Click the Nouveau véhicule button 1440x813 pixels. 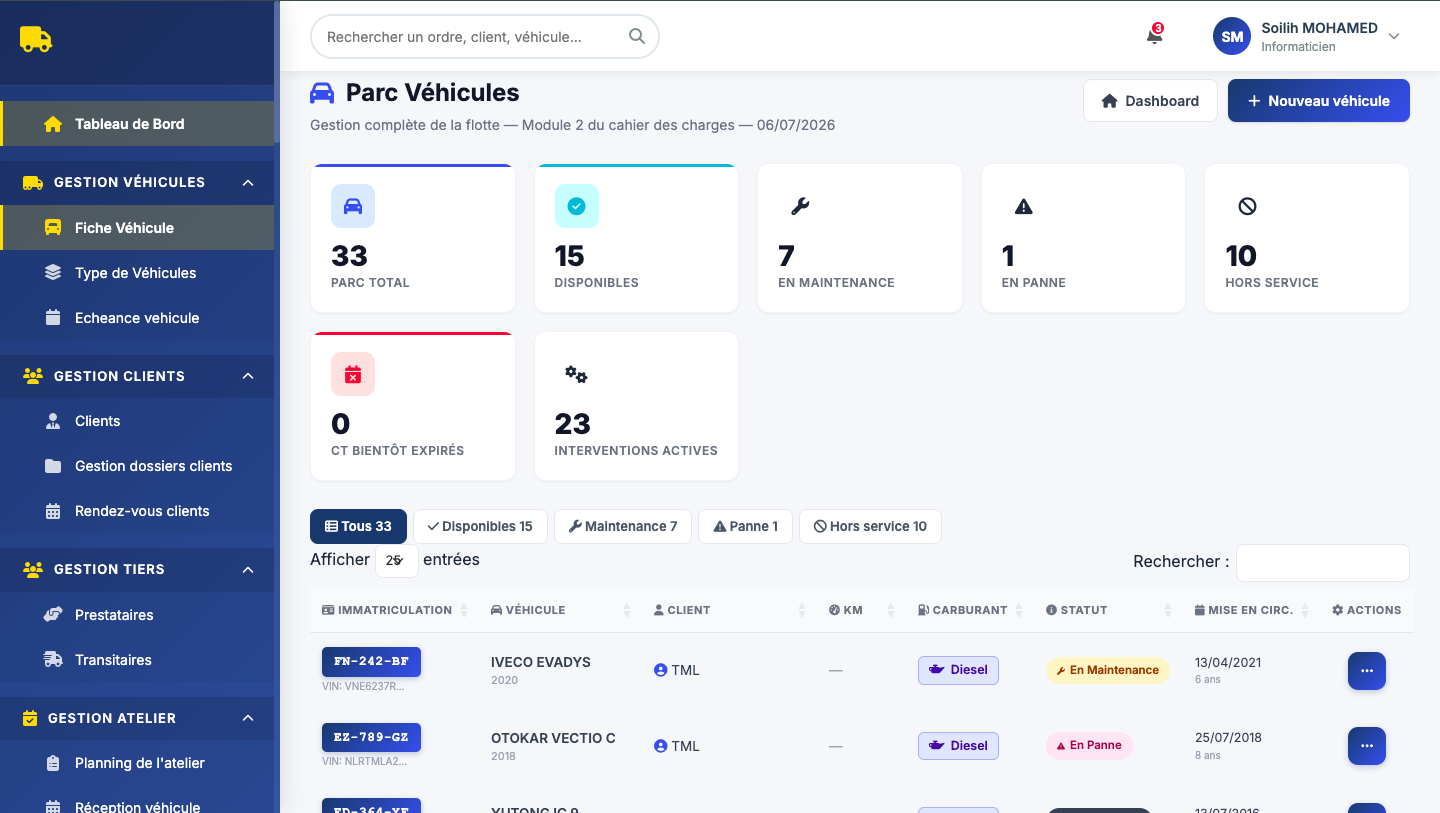(x=1319, y=101)
